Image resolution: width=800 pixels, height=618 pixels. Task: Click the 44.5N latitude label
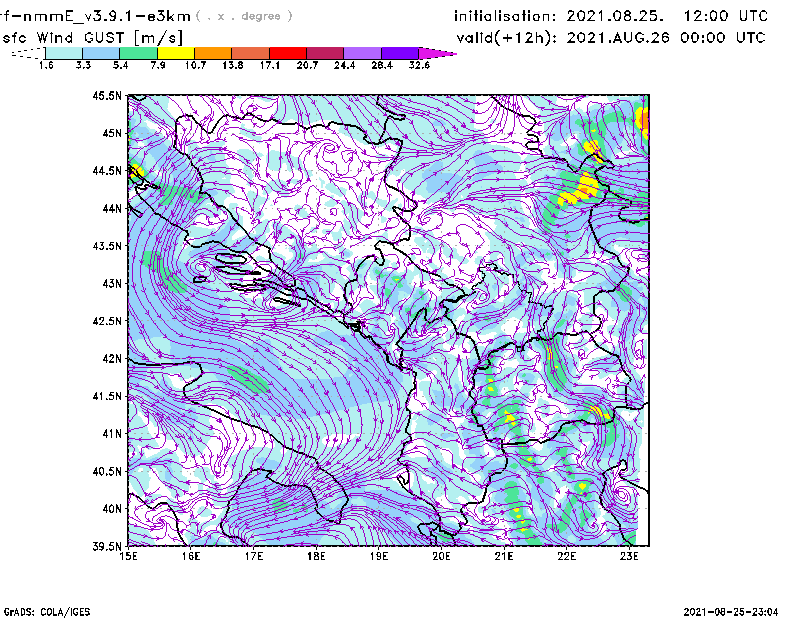pyautogui.click(x=107, y=170)
